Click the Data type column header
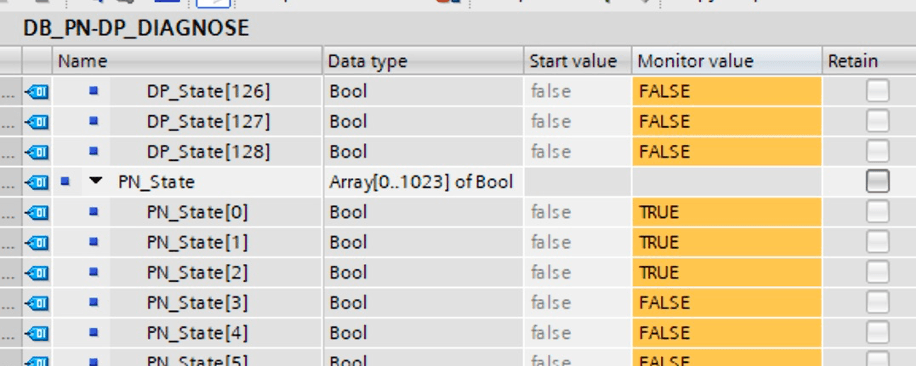 click(x=424, y=61)
